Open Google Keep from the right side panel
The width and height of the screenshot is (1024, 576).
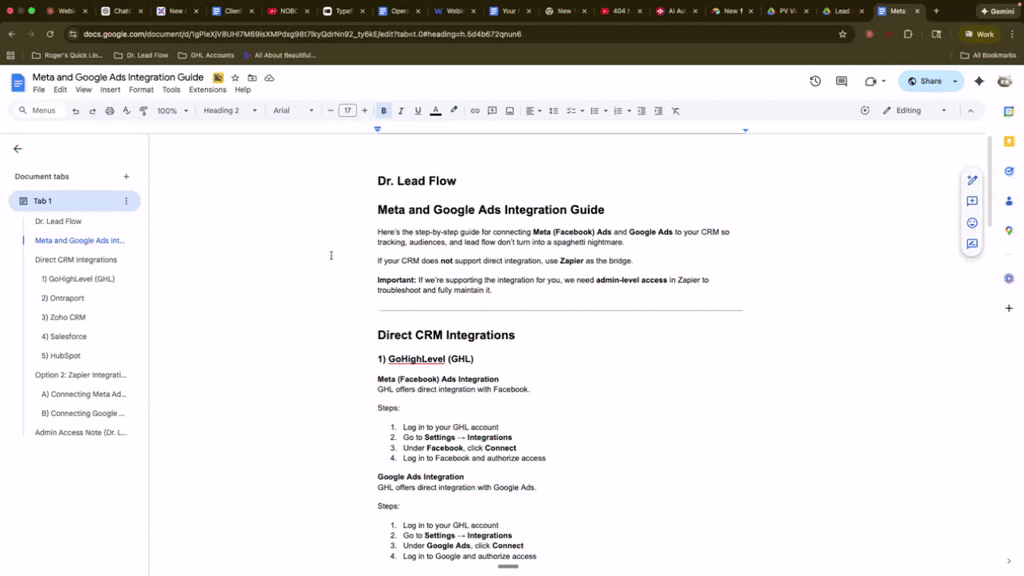1009,143
